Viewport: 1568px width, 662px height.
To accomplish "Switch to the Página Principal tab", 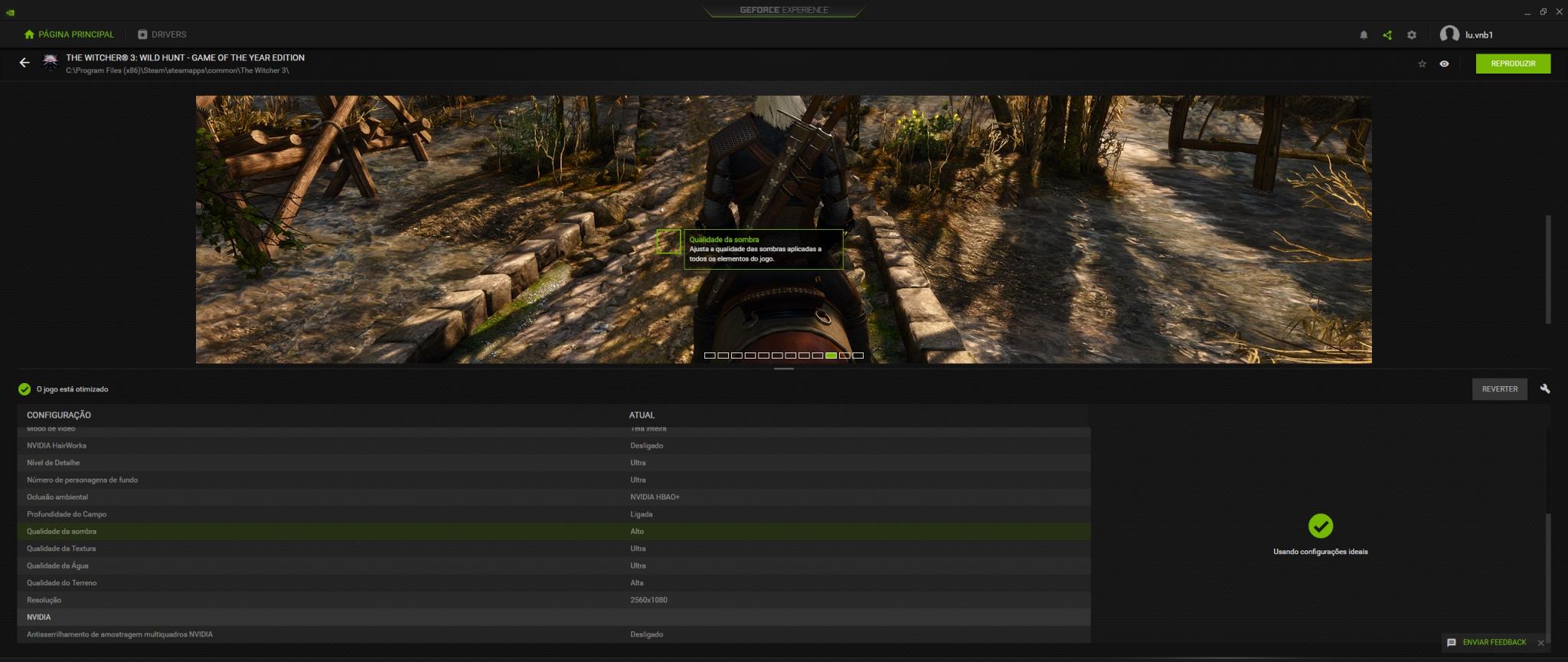I will [x=69, y=34].
